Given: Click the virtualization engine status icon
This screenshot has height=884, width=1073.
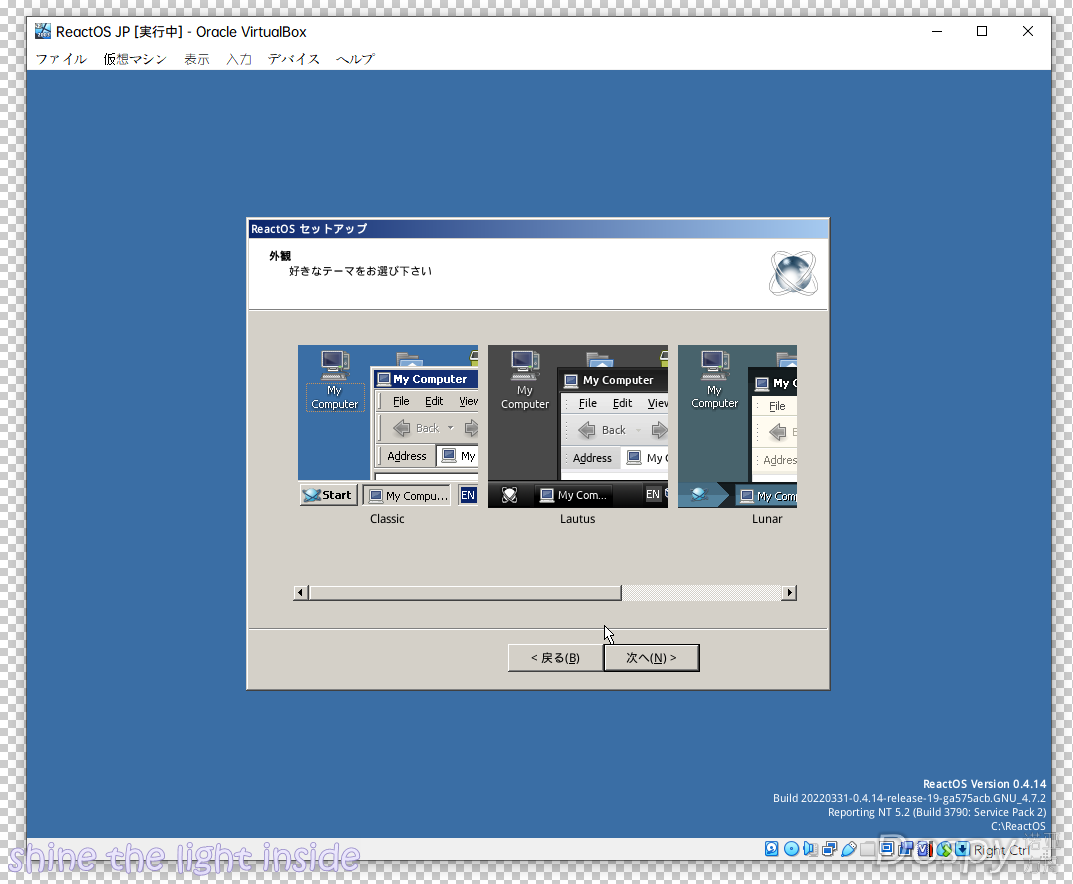Looking at the screenshot, I should (925, 849).
